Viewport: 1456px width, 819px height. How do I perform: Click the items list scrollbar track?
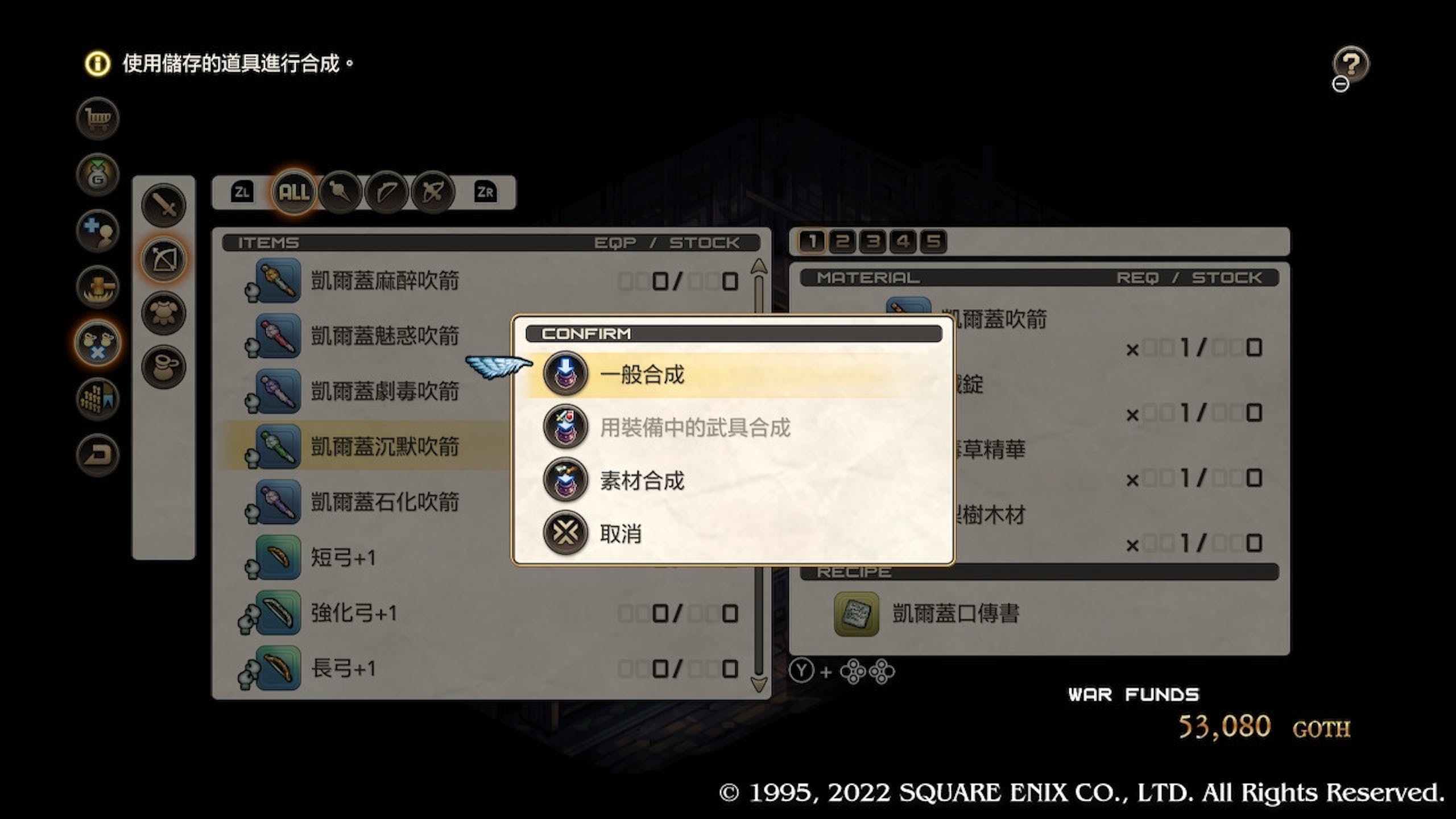pos(759,475)
